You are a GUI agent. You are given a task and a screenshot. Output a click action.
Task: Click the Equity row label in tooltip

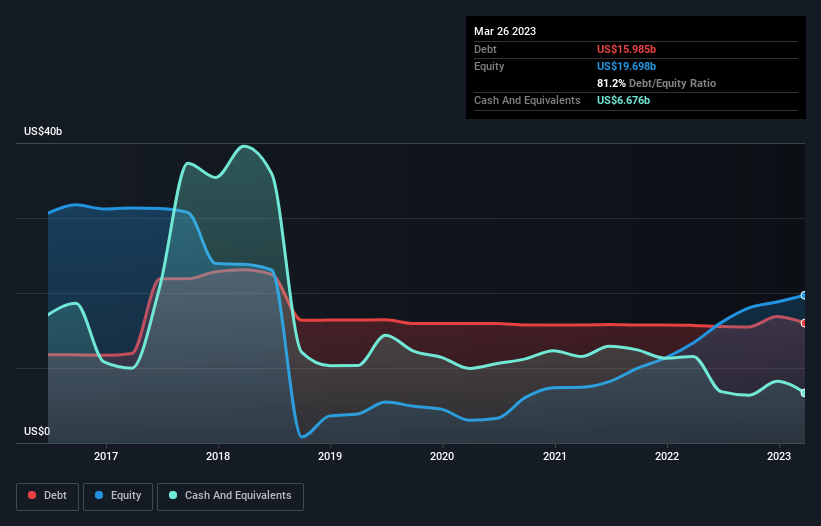point(489,66)
